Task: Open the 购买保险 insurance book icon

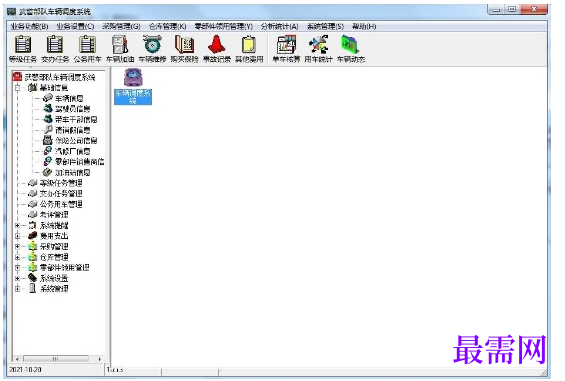Action: [184, 49]
